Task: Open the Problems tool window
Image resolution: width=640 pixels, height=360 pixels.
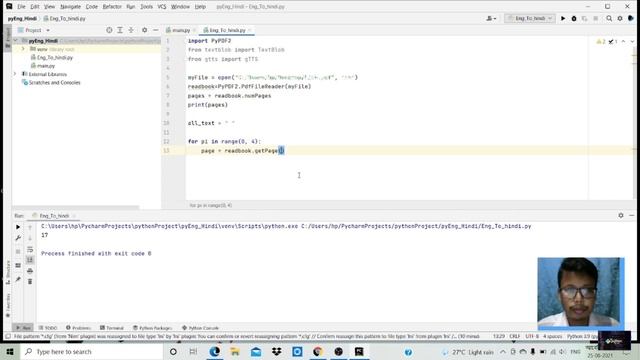Action: click(x=78, y=328)
